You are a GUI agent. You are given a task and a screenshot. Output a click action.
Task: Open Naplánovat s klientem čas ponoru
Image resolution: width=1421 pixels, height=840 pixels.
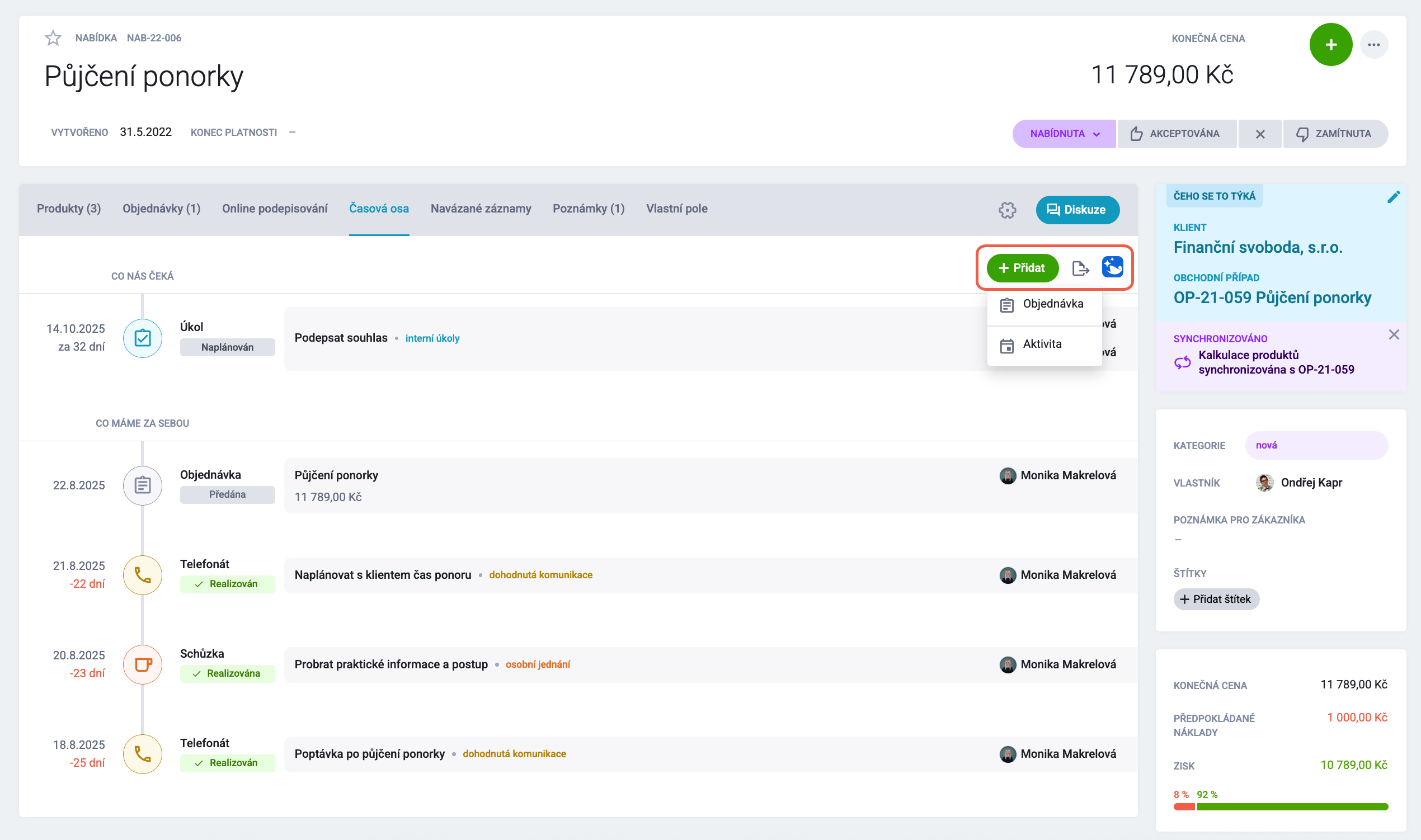[x=383, y=574]
